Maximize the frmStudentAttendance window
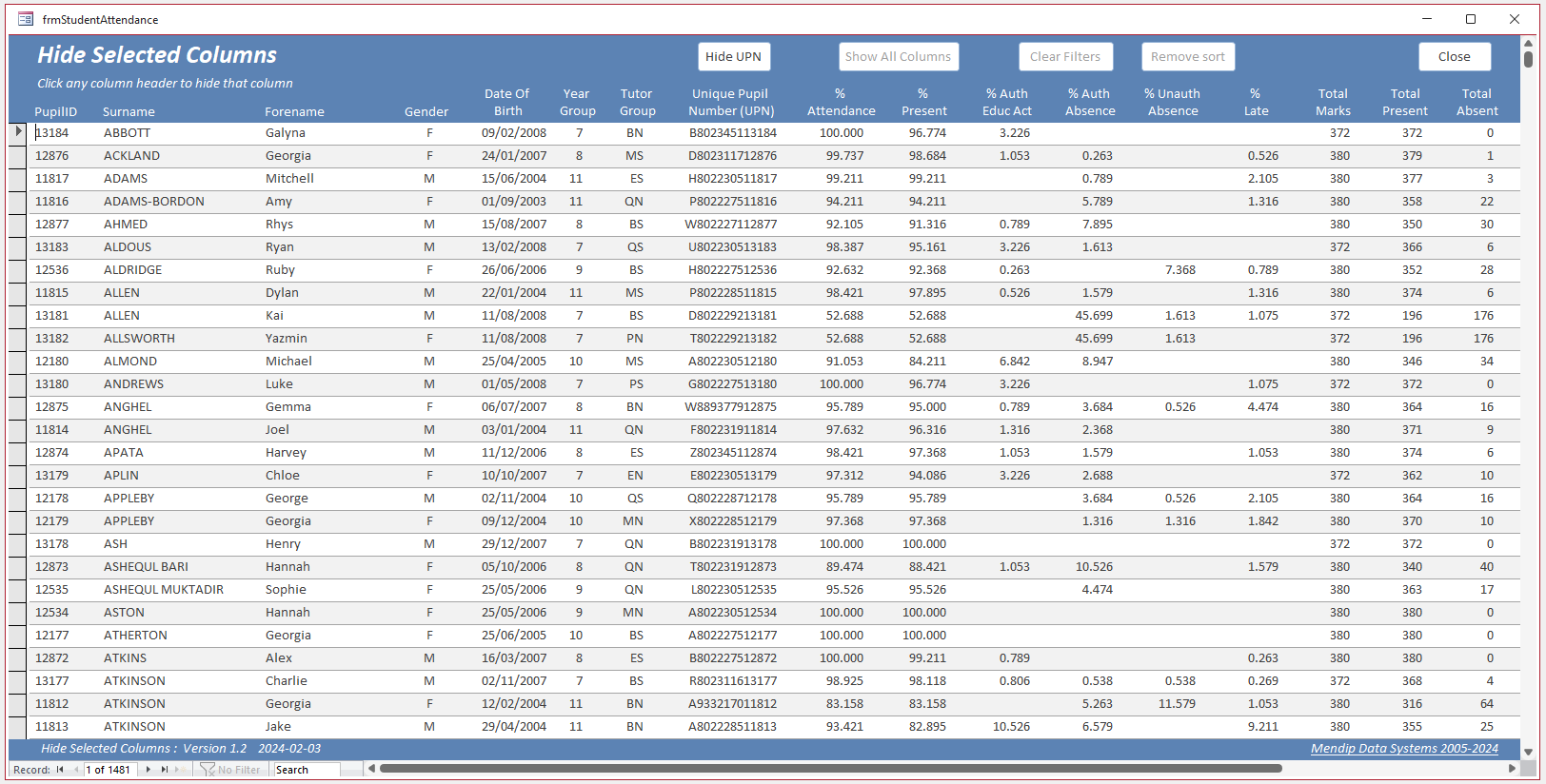 point(1471,19)
